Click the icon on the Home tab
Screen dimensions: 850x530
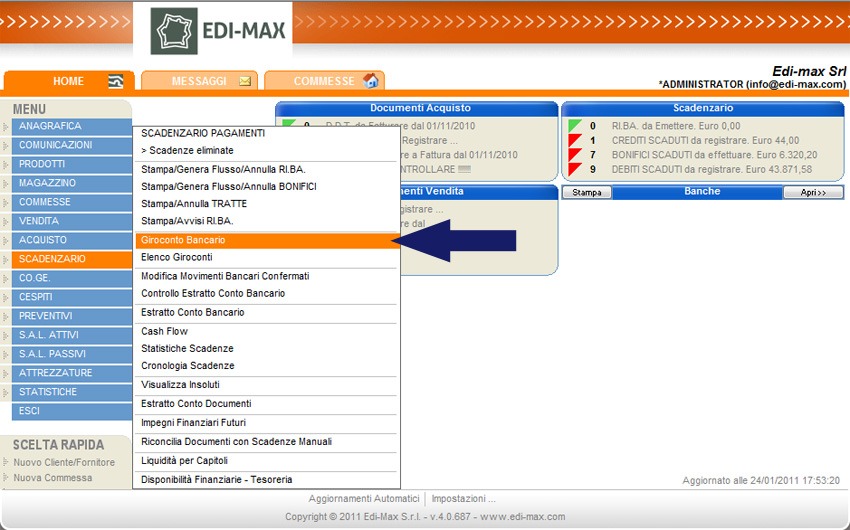click(x=116, y=81)
